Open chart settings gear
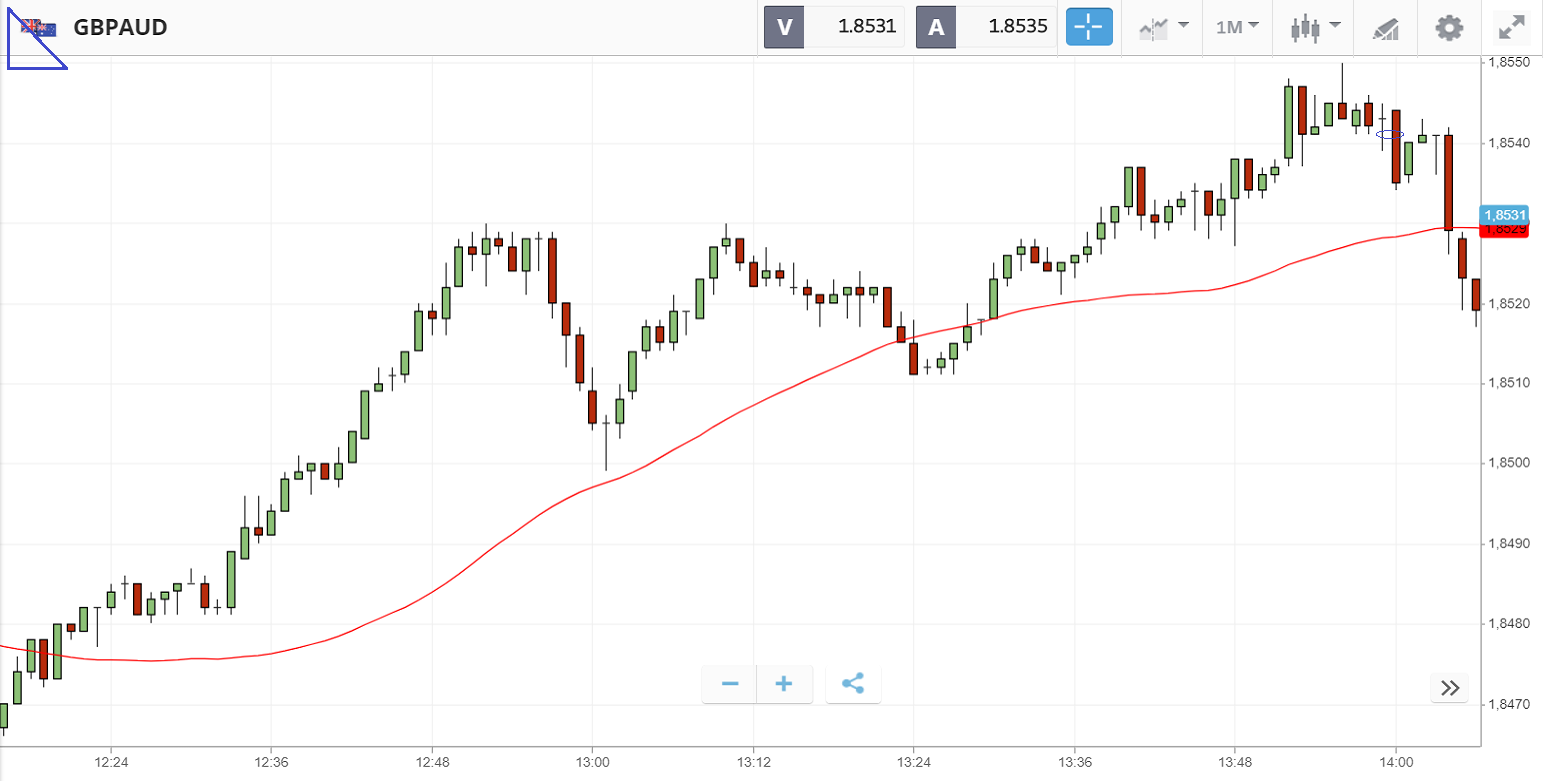The height and width of the screenshot is (781, 1543). [1448, 27]
